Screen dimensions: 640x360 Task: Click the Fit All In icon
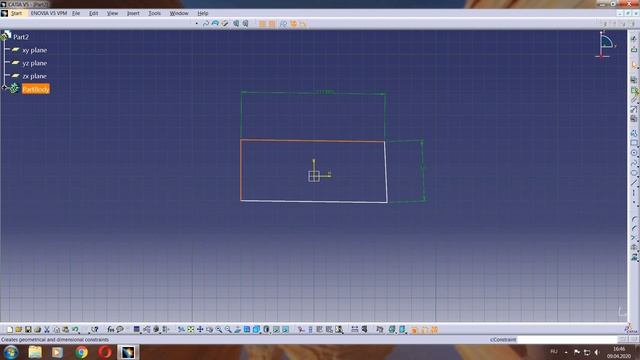click(x=191, y=329)
